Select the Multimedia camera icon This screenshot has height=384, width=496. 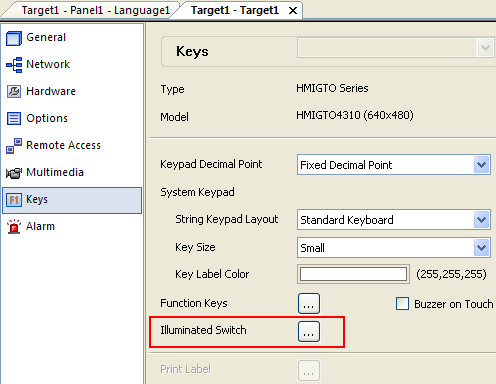[14, 173]
